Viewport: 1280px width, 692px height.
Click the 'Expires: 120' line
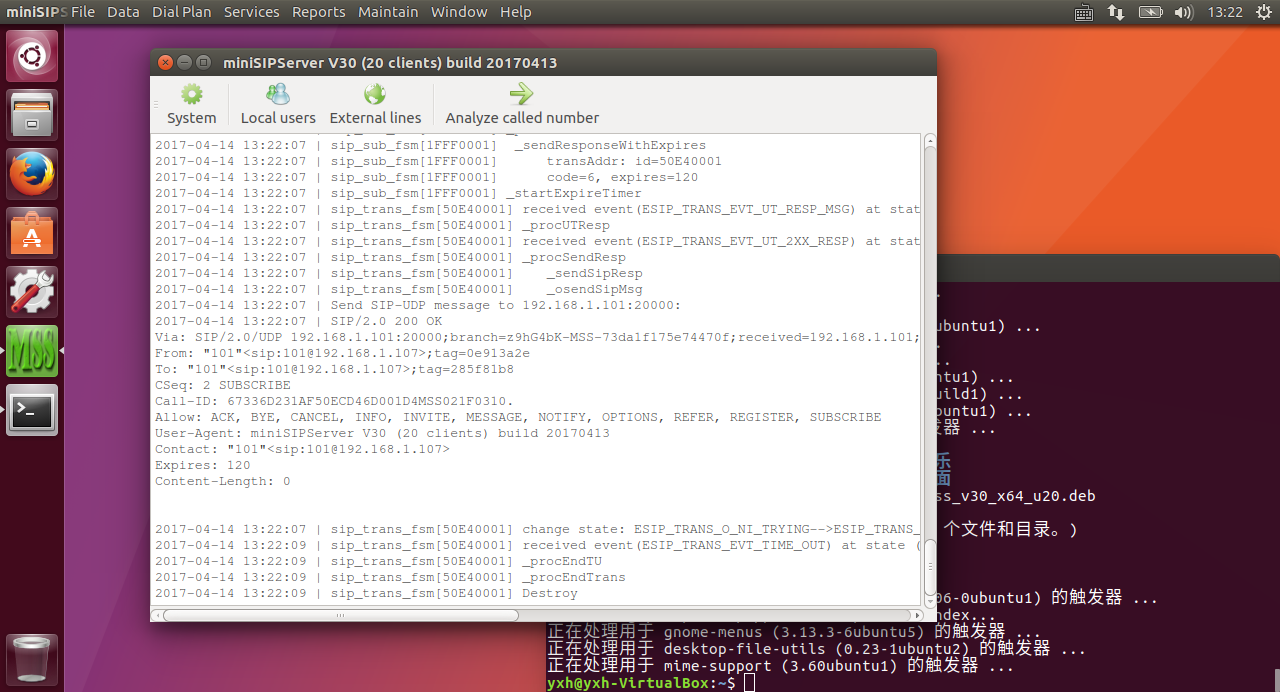click(203, 465)
